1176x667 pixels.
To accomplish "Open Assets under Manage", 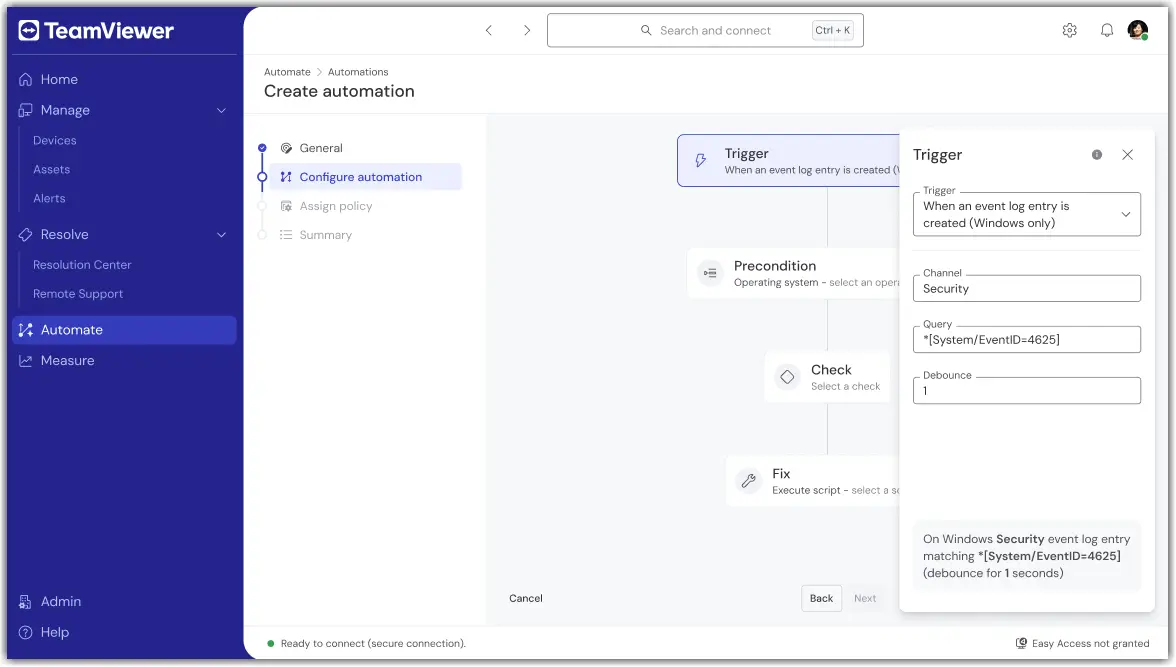I will click(51, 170).
